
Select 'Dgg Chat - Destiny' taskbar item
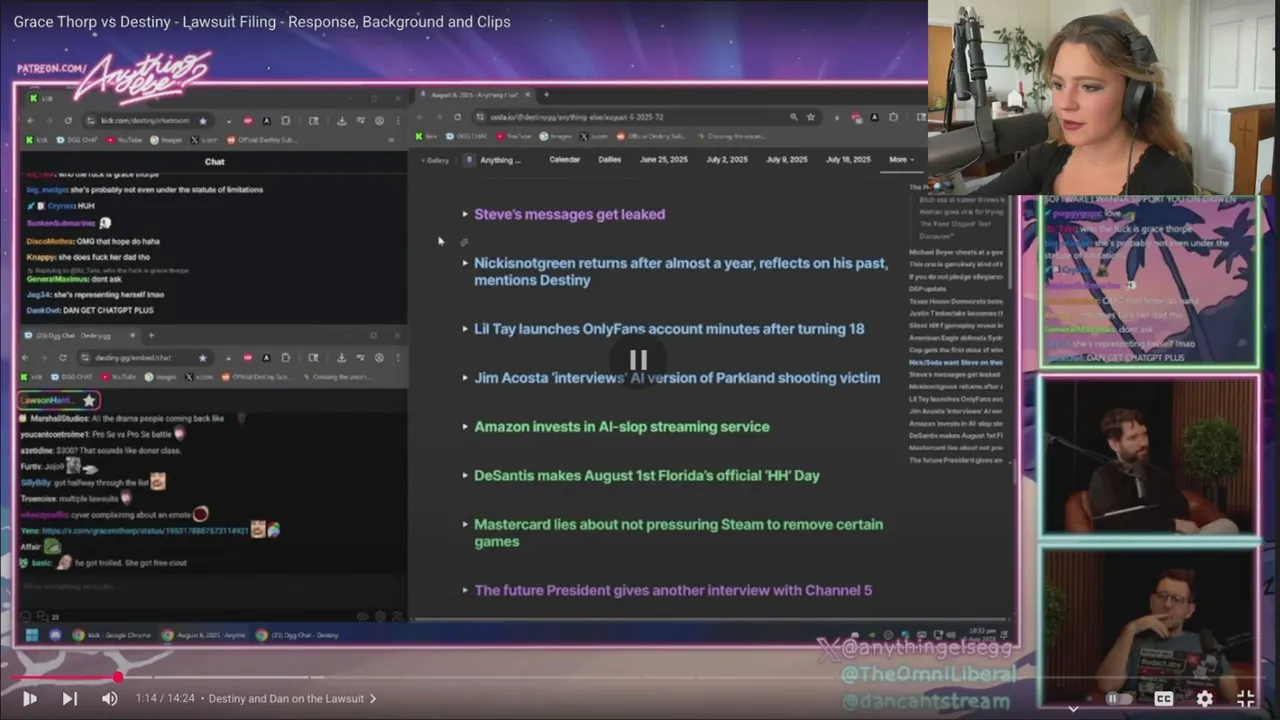pyautogui.click(x=297, y=635)
